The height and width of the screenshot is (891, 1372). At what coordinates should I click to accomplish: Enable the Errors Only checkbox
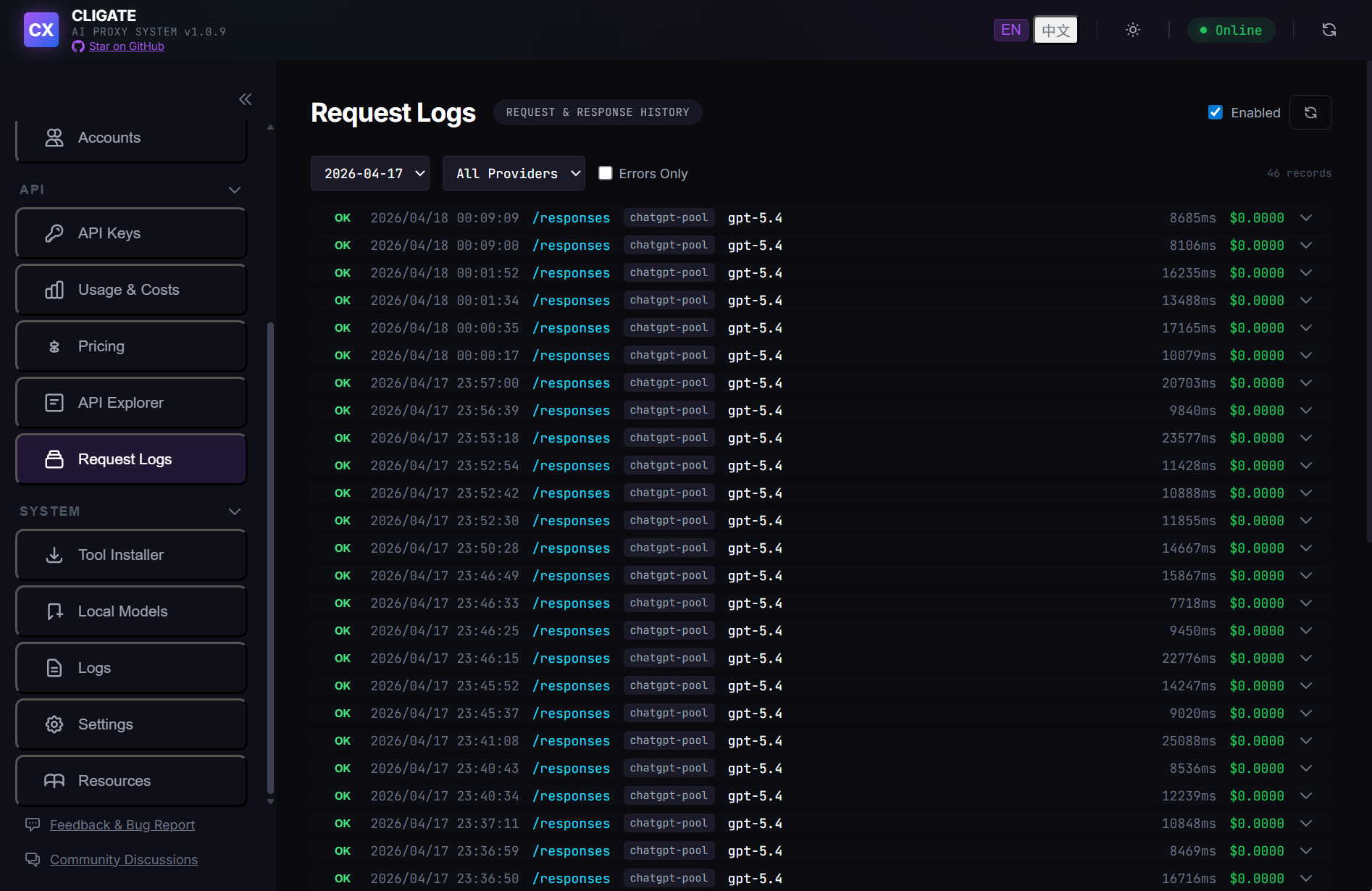[606, 173]
